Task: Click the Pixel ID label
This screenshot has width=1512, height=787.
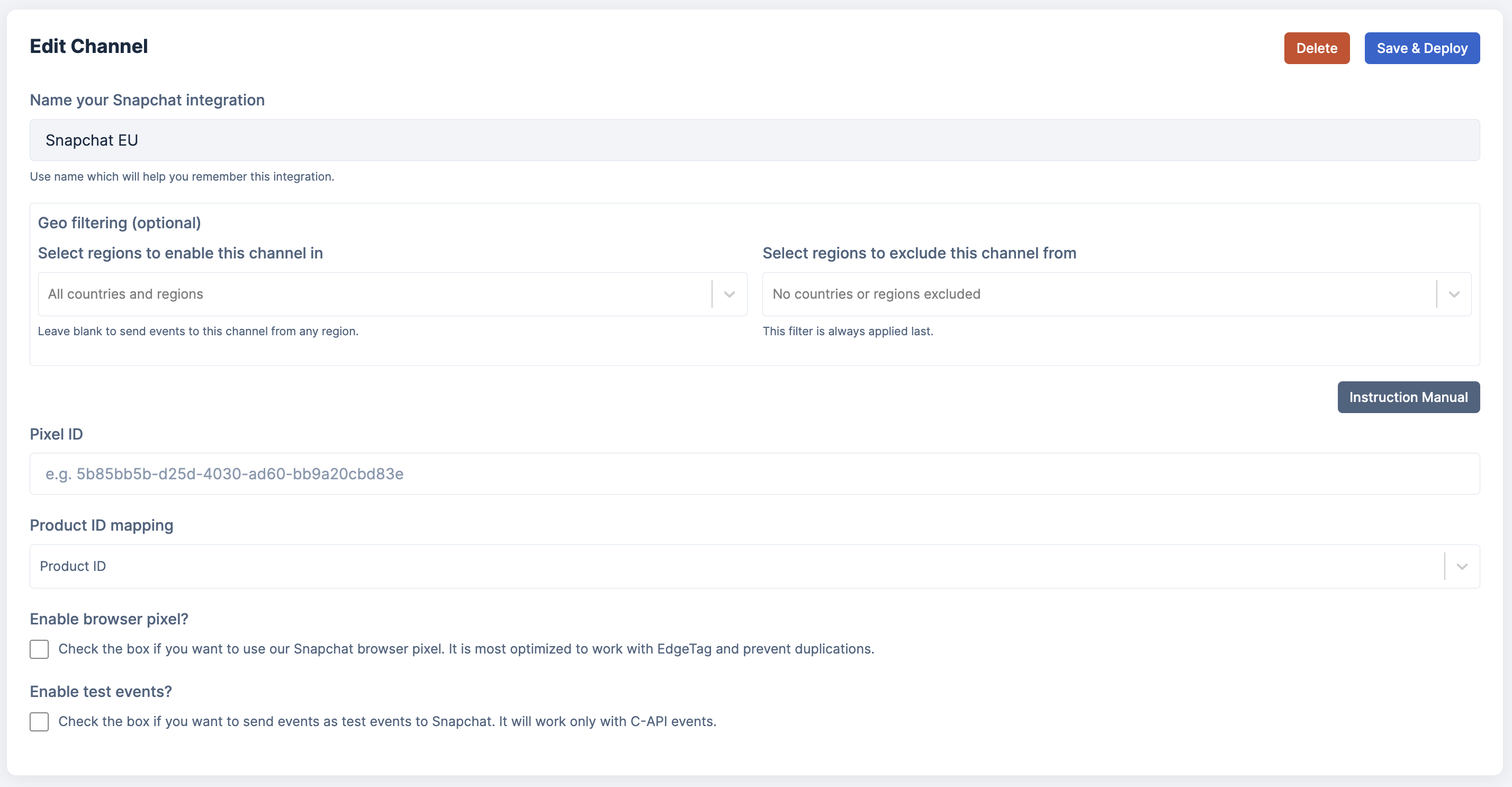Action: [56, 434]
